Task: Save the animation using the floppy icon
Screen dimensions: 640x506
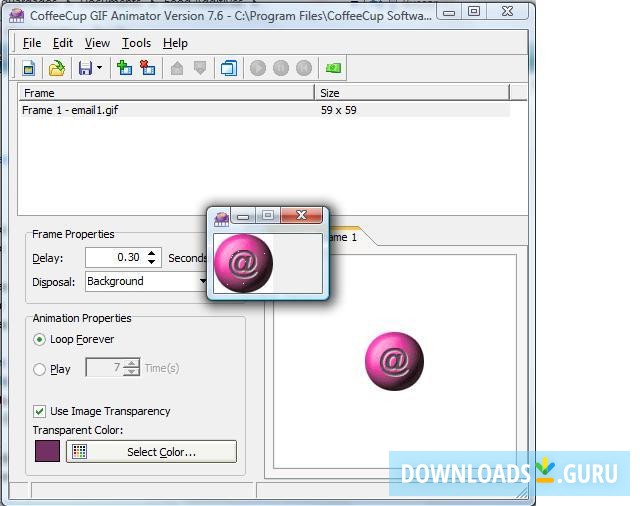Action: coord(85,68)
